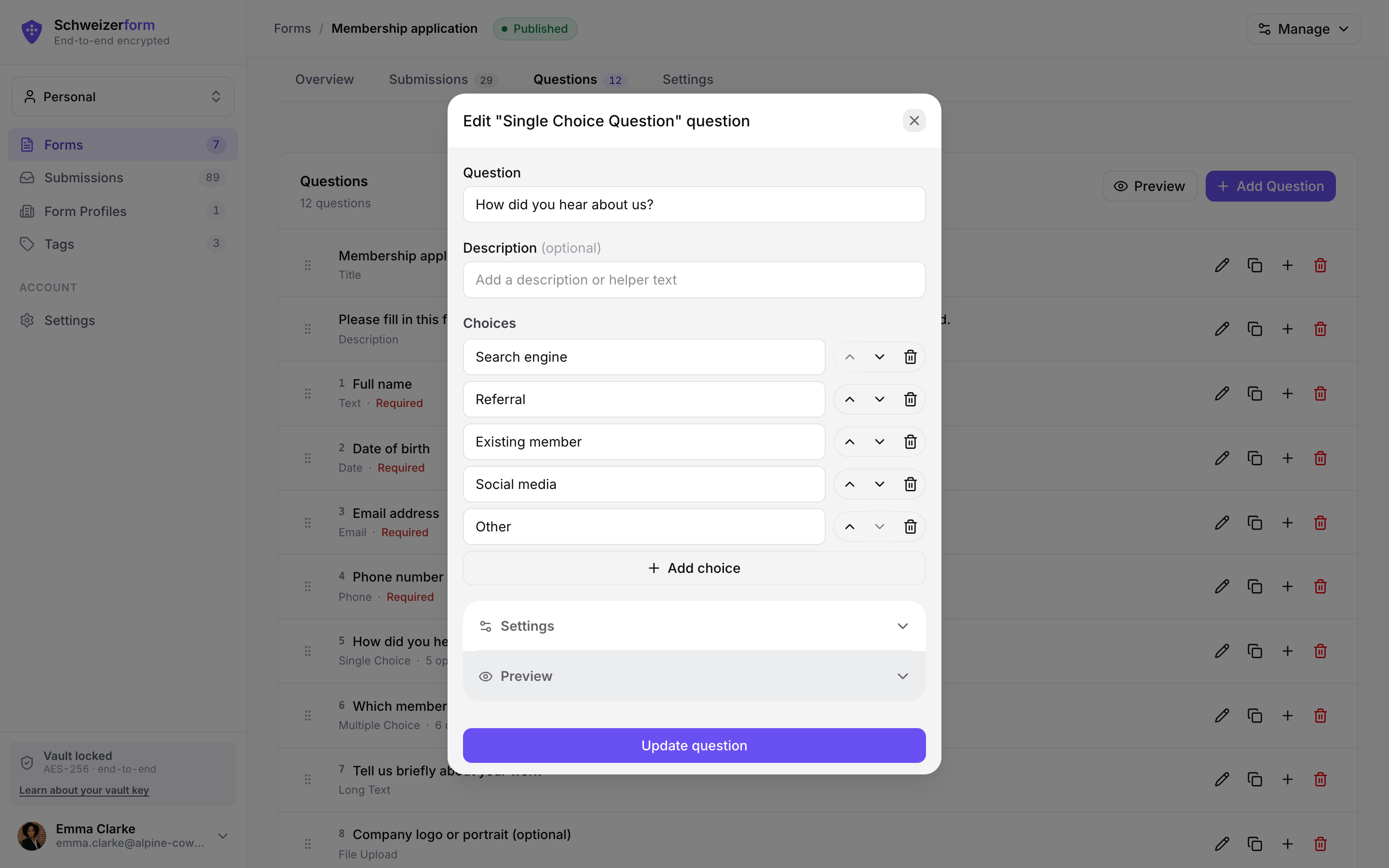Open Tags in the sidebar
The height and width of the screenshot is (868, 1389).
(123, 244)
